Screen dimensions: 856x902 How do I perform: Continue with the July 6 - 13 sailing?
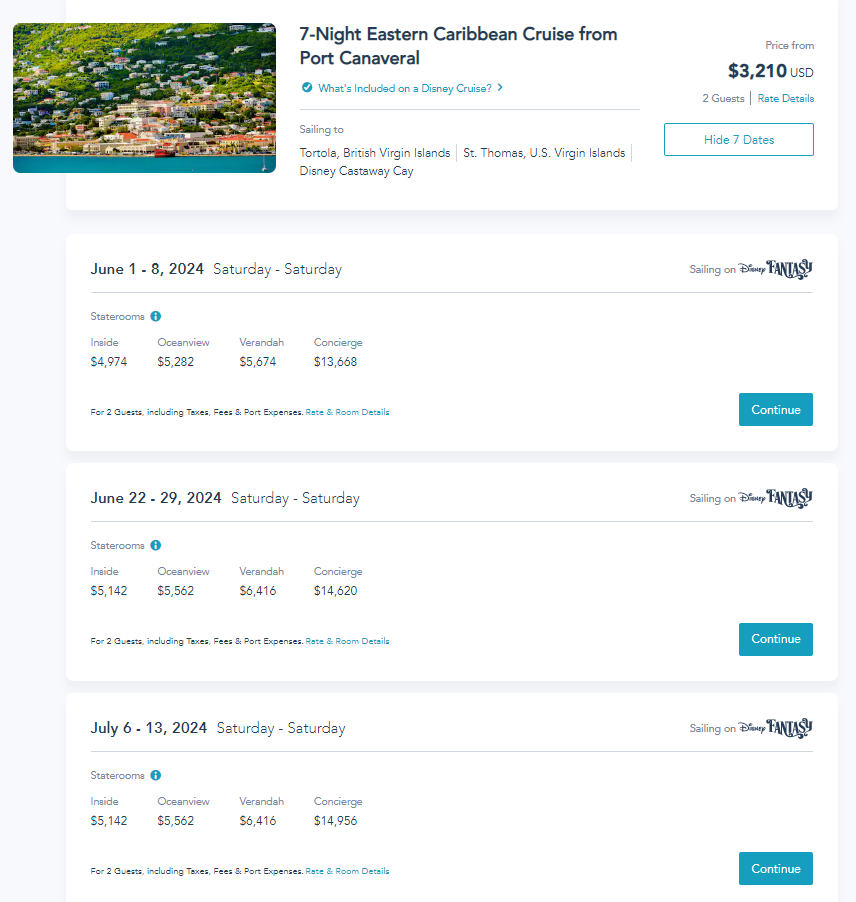[775, 869]
